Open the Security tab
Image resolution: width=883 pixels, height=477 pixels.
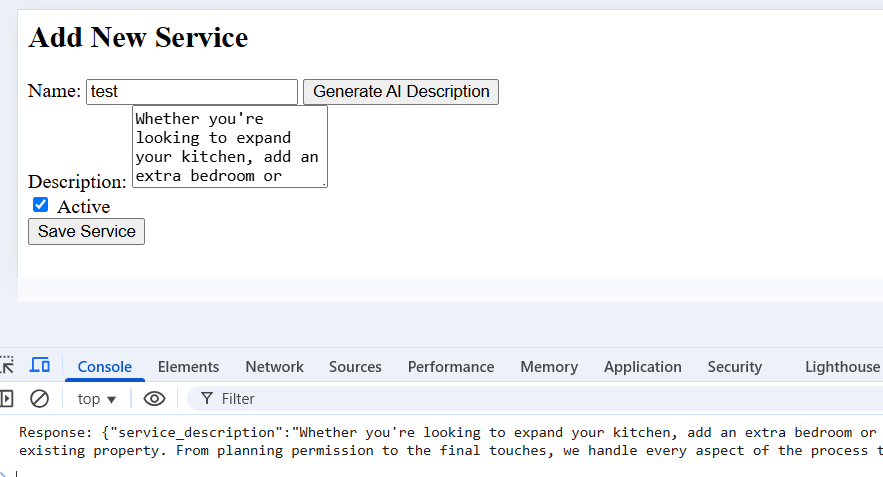[734, 367]
